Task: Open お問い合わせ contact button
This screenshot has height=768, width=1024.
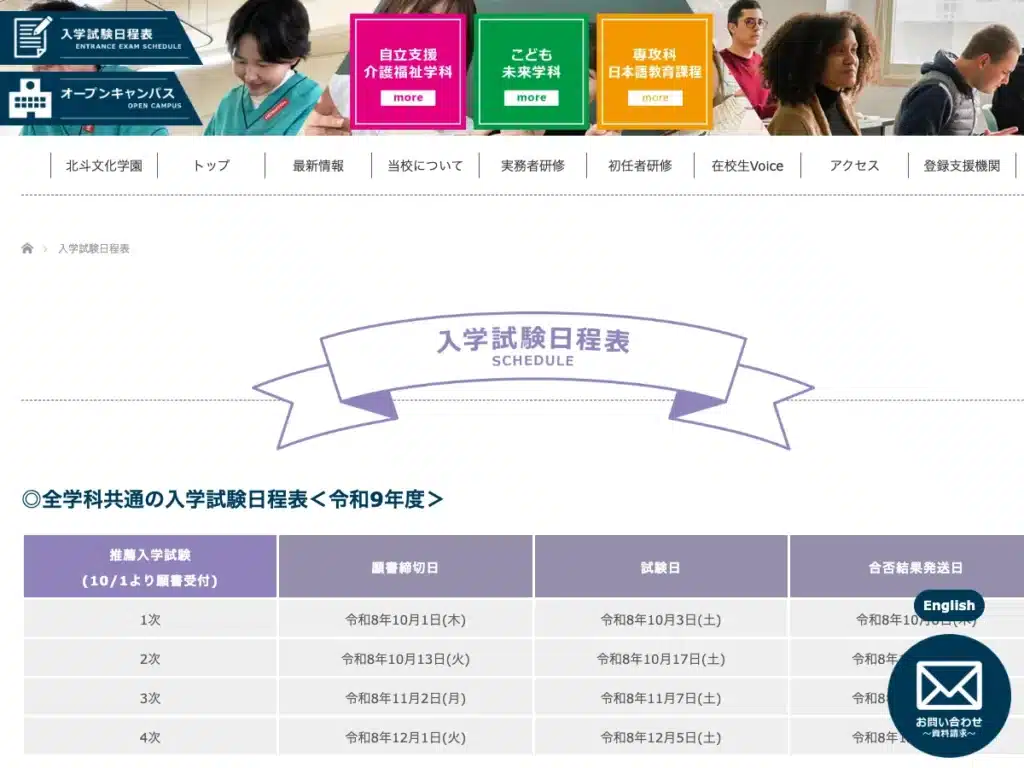Action: click(949, 696)
